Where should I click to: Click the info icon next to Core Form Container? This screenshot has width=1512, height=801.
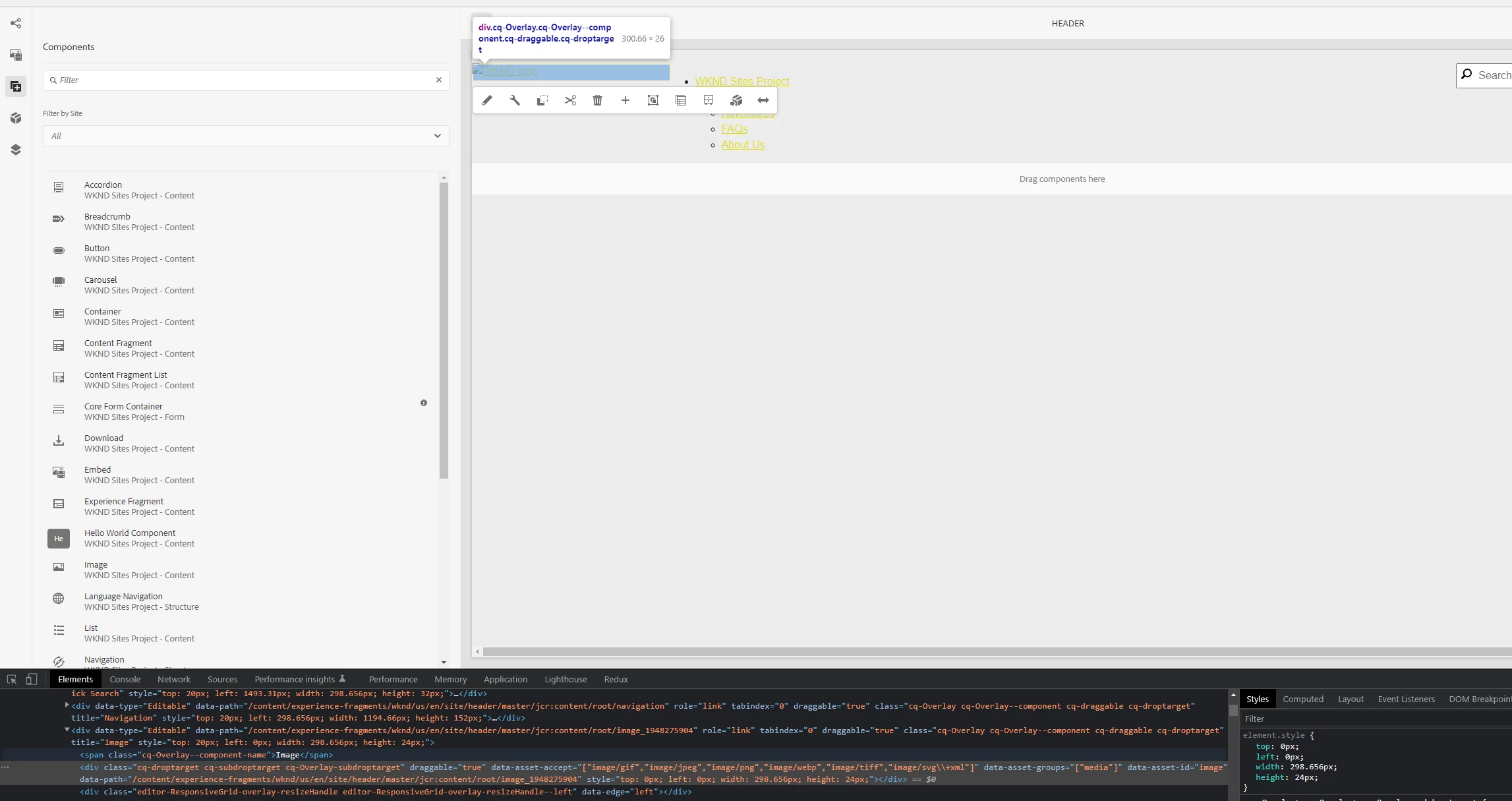click(424, 403)
